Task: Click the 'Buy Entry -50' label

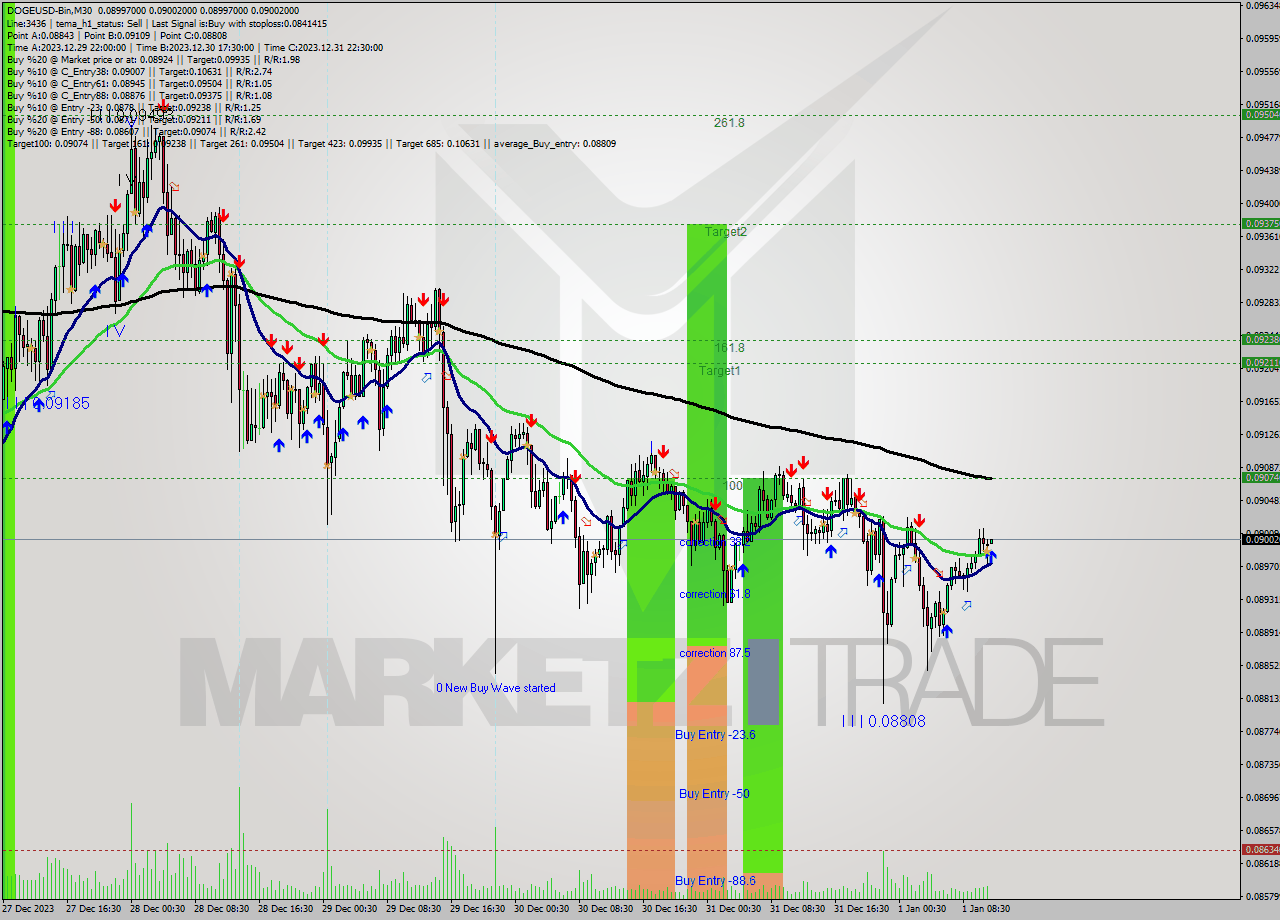Action: [714, 793]
